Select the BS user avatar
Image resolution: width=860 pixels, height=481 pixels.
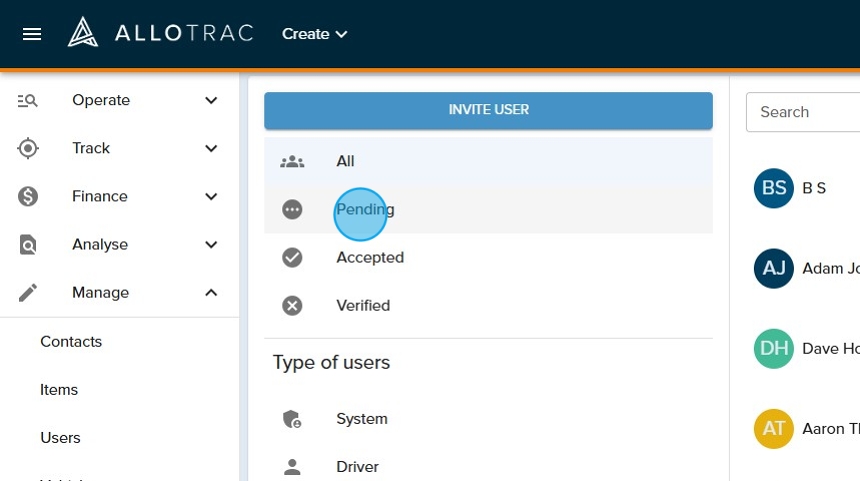coord(773,188)
